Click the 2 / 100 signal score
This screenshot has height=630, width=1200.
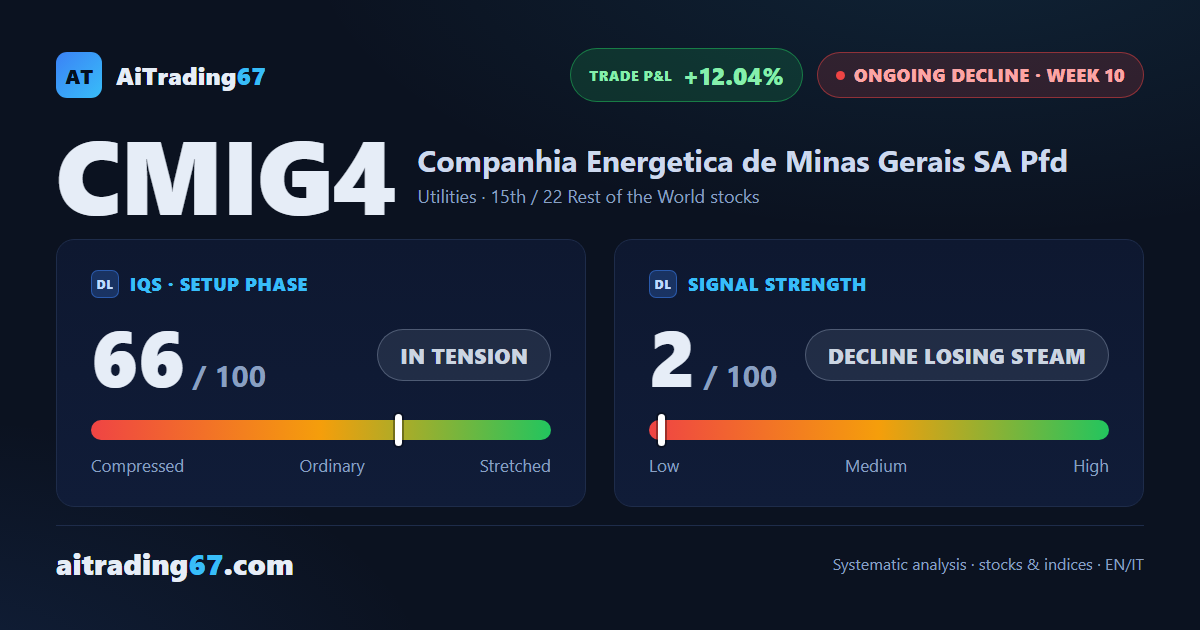pyautogui.click(x=714, y=362)
